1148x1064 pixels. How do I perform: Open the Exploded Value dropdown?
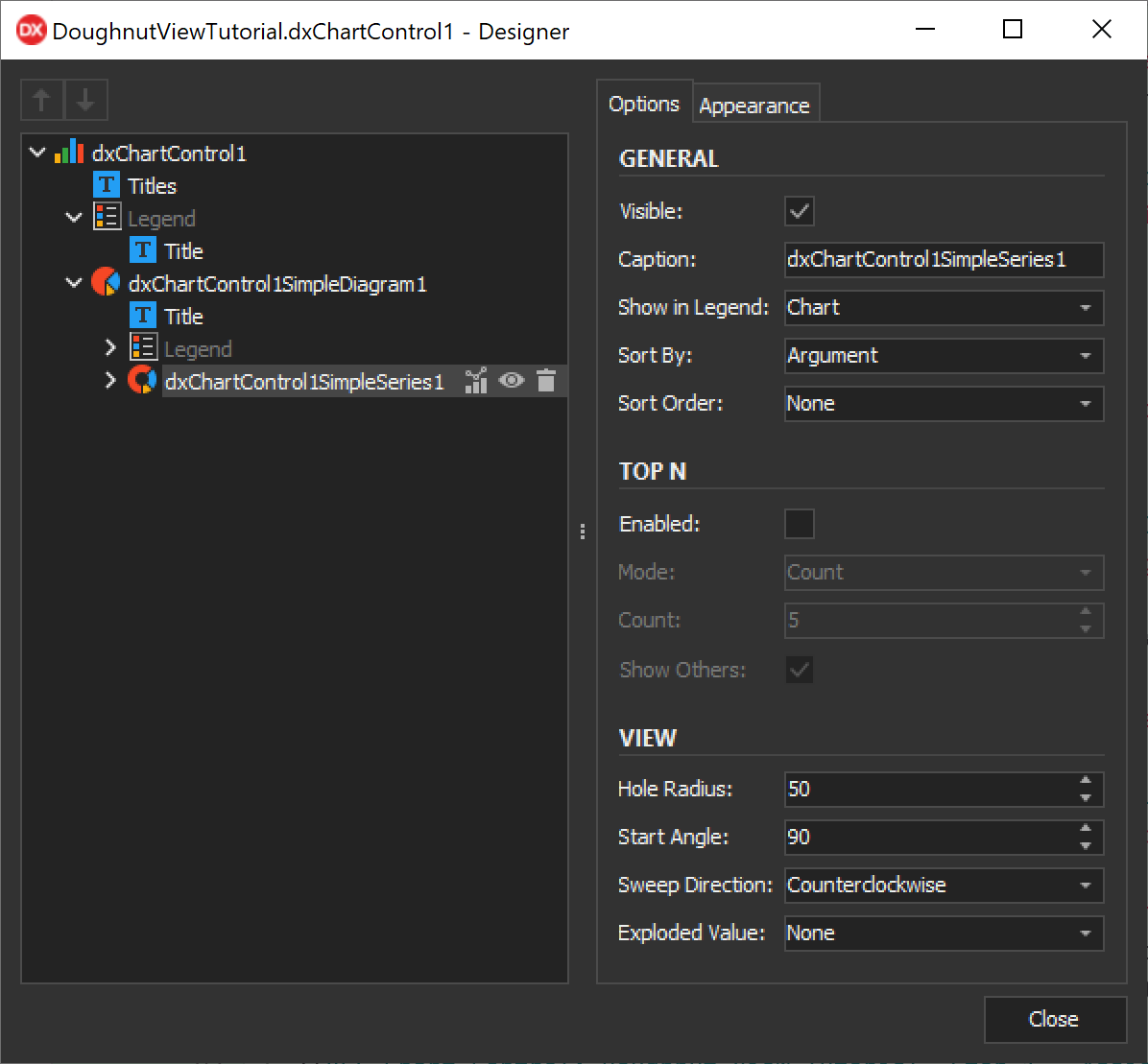[1085, 934]
